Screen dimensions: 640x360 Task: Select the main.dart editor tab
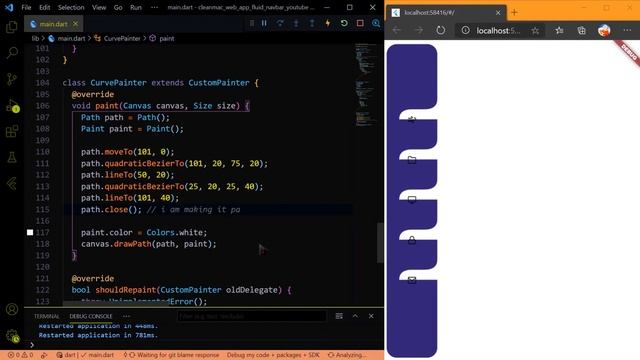click(x=53, y=24)
